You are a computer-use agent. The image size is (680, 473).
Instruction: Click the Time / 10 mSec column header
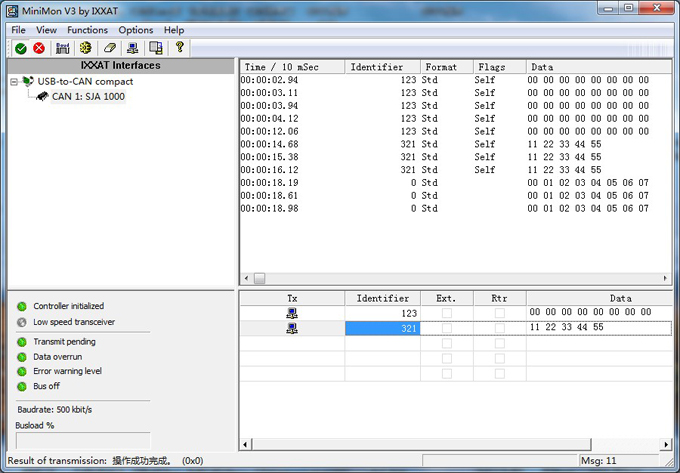coord(292,67)
